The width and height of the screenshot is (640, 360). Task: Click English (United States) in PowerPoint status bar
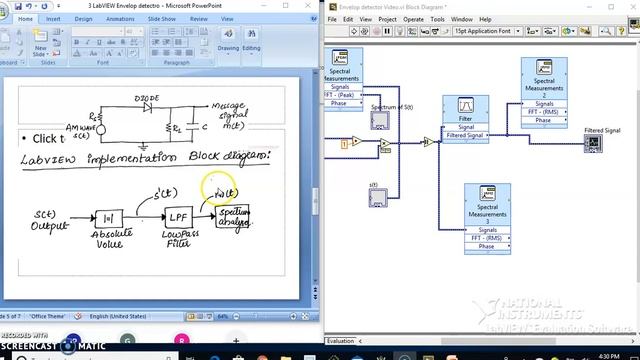tap(118, 316)
